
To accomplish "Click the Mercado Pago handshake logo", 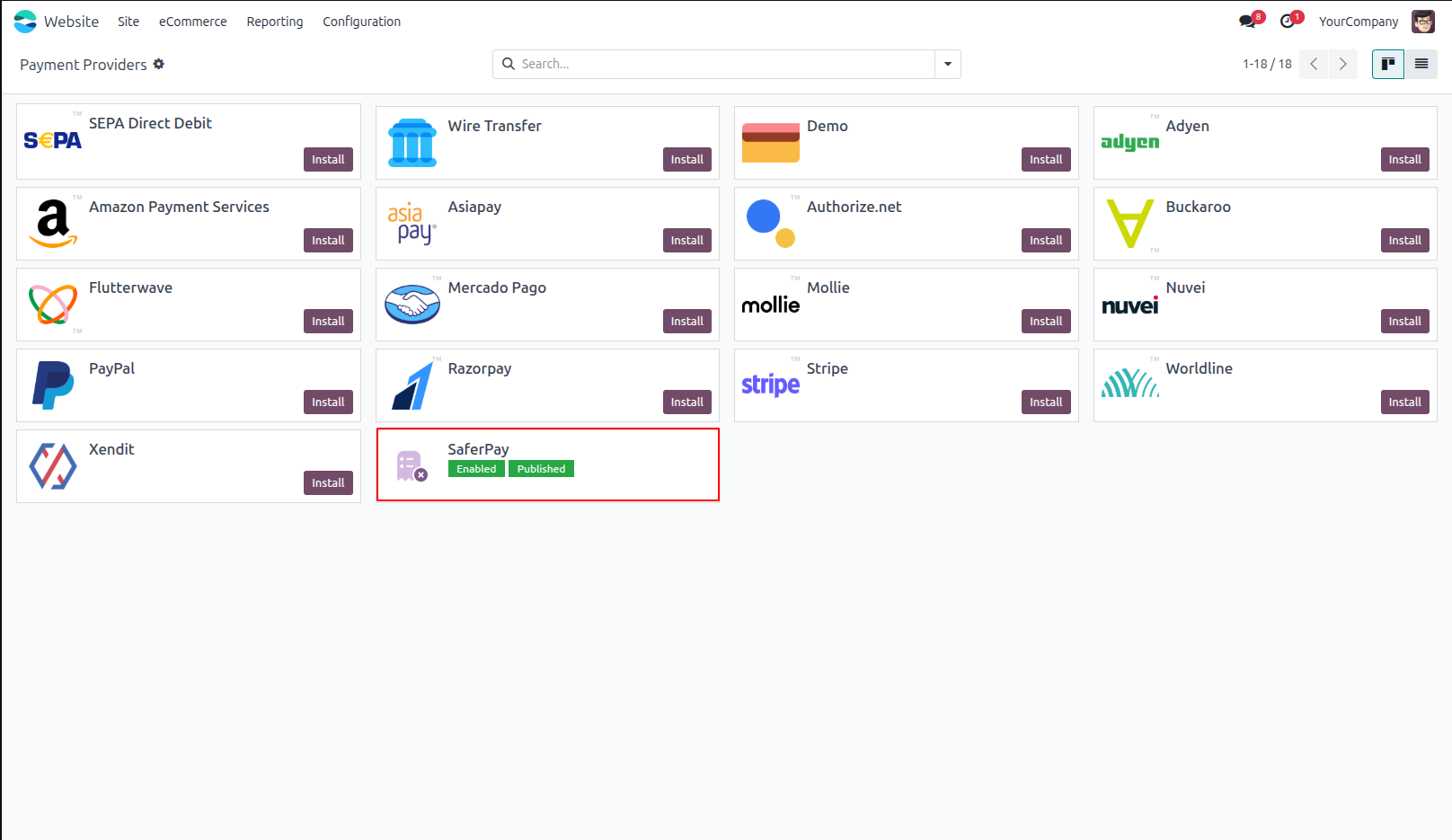I will pyautogui.click(x=412, y=305).
